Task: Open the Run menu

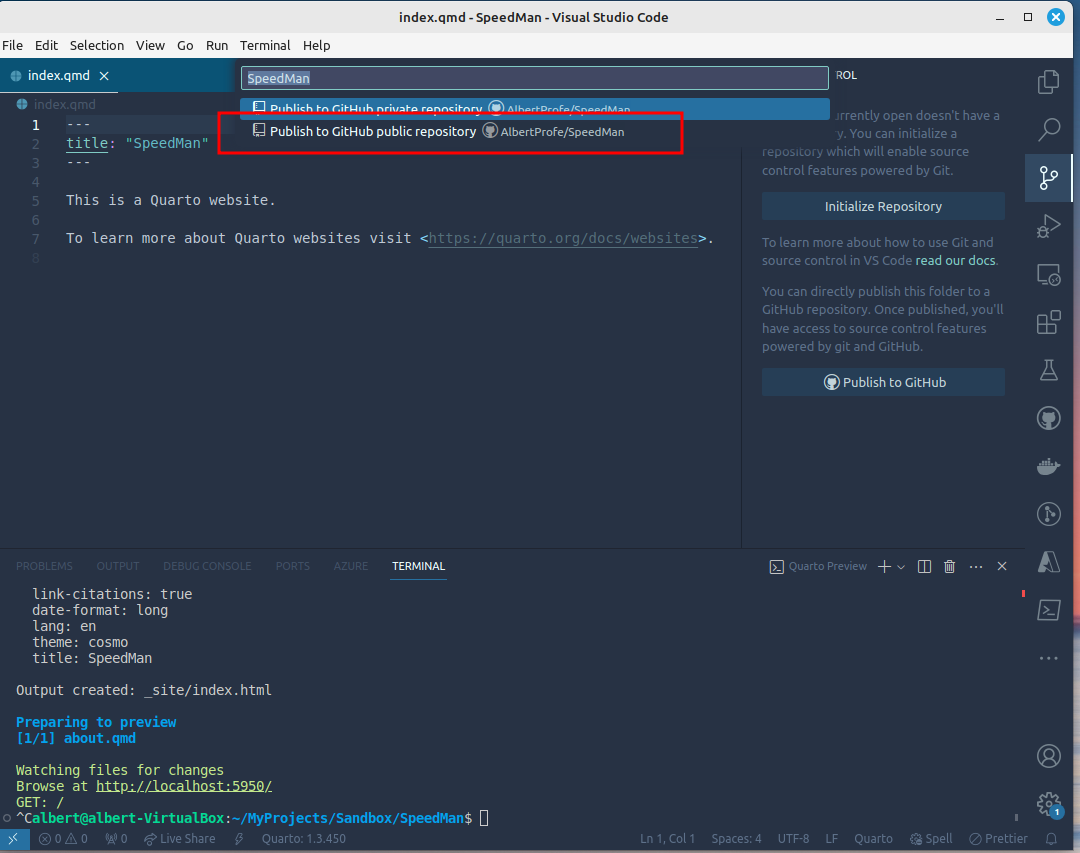Action: pos(217,45)
